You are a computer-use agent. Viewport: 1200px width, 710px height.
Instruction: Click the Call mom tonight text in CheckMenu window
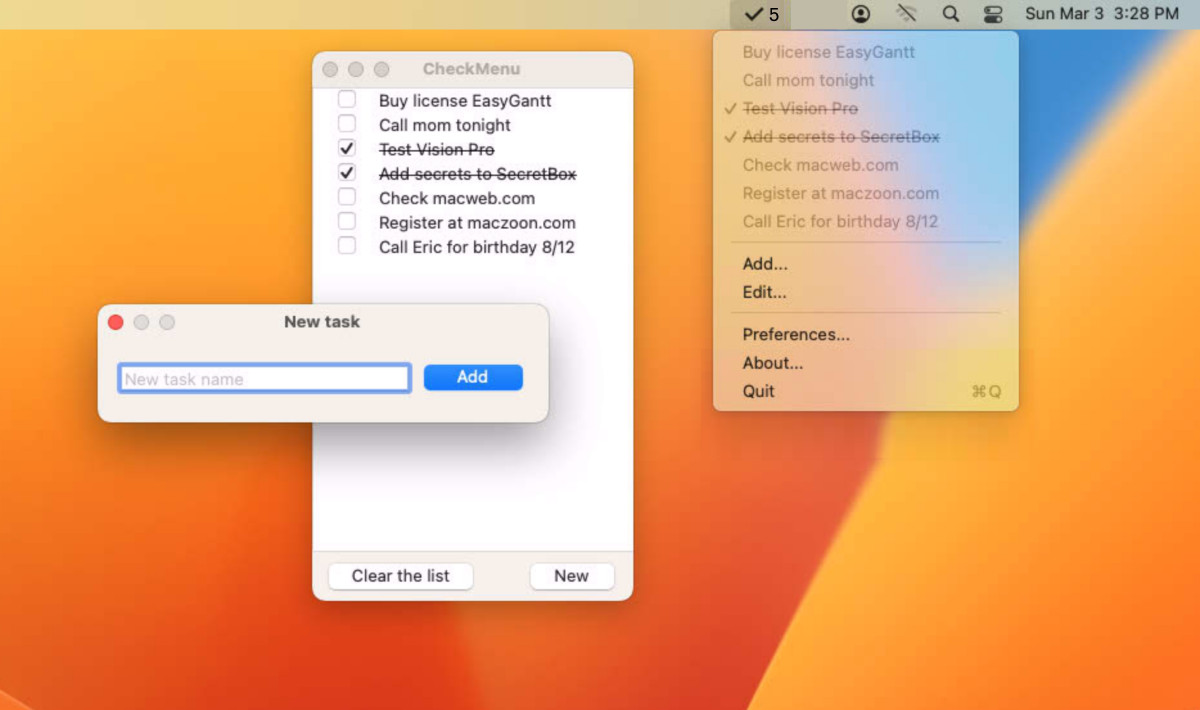(445, 125)
